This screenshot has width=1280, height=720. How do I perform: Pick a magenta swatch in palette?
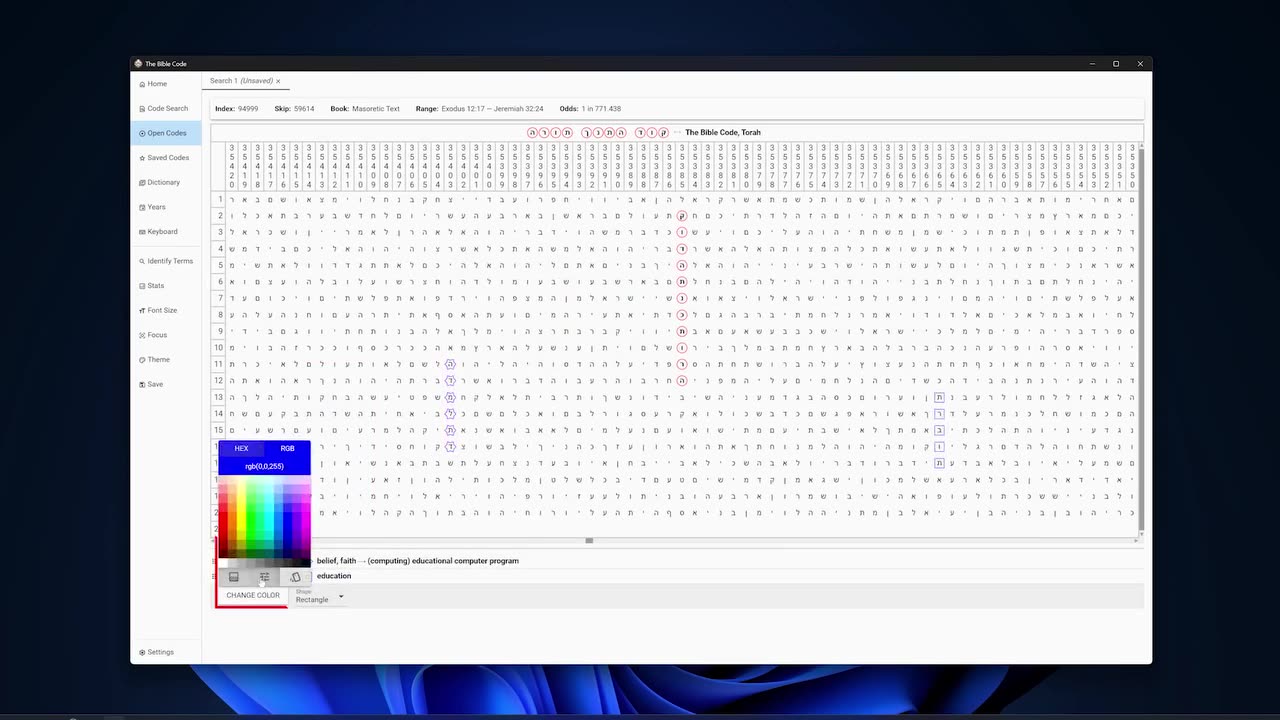click(304, 517)
